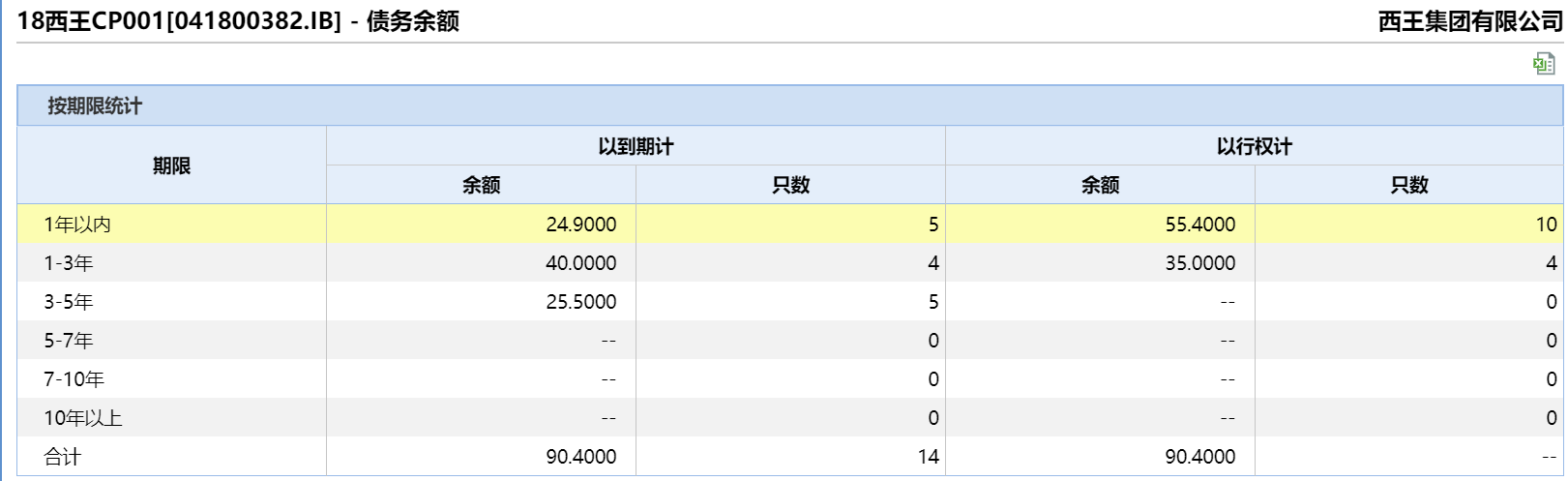Screen dimensions: 1568x481
Task: Export table using the Excel icon
Action: (x=1544, y=64)
